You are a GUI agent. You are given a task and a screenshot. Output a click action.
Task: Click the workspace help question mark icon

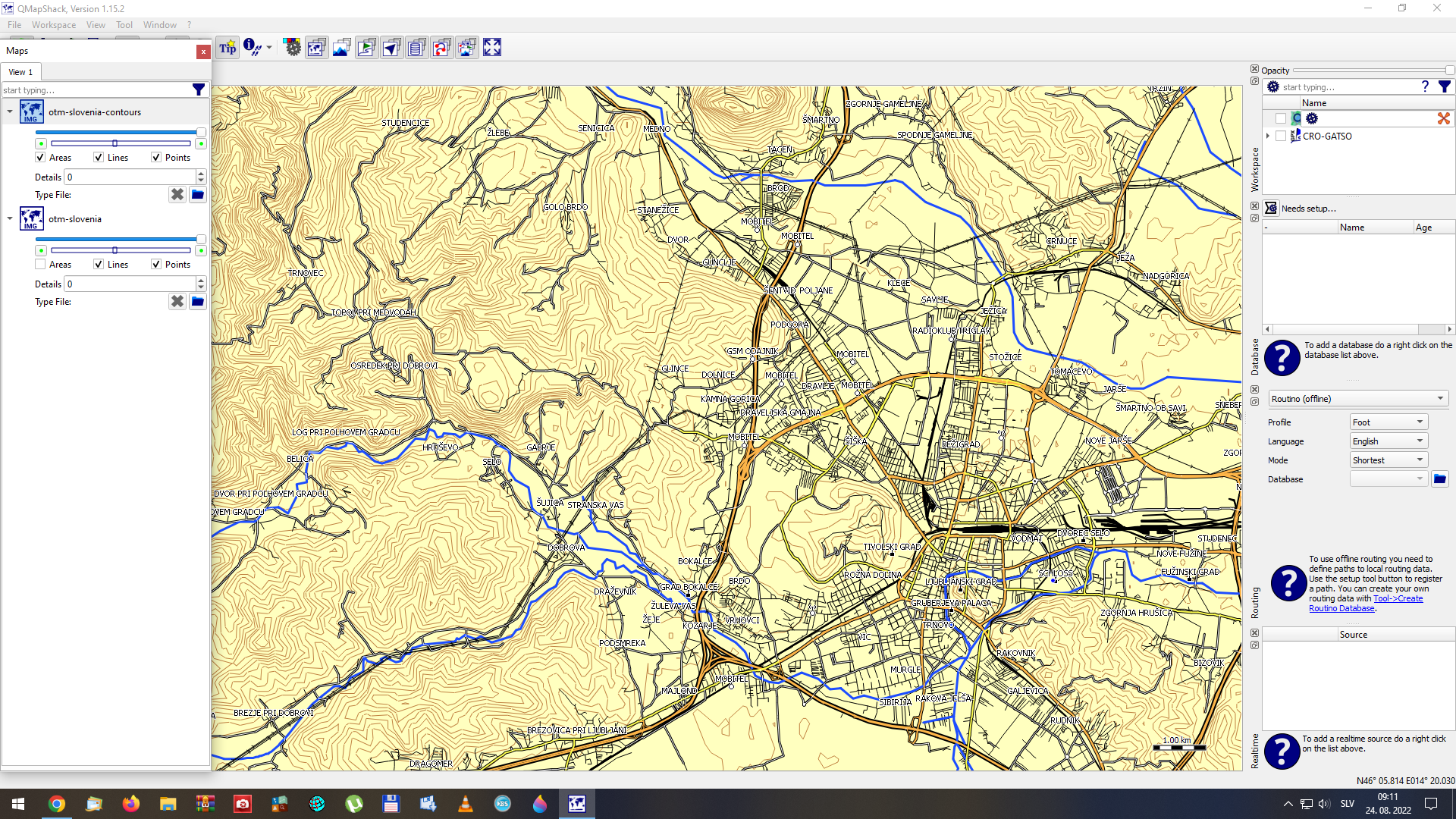pyautogui.click(x=1425, y=87)
